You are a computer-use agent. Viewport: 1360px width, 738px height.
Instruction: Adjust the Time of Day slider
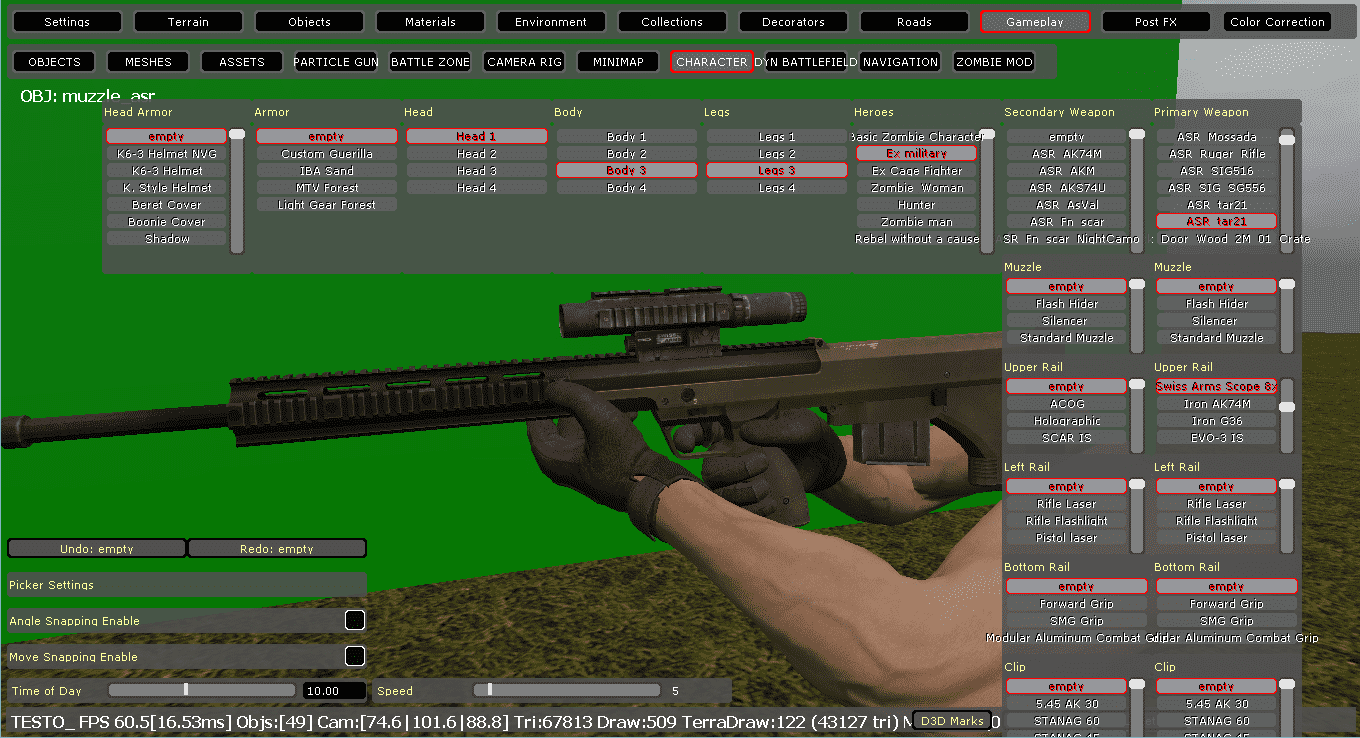pos(201,690)
